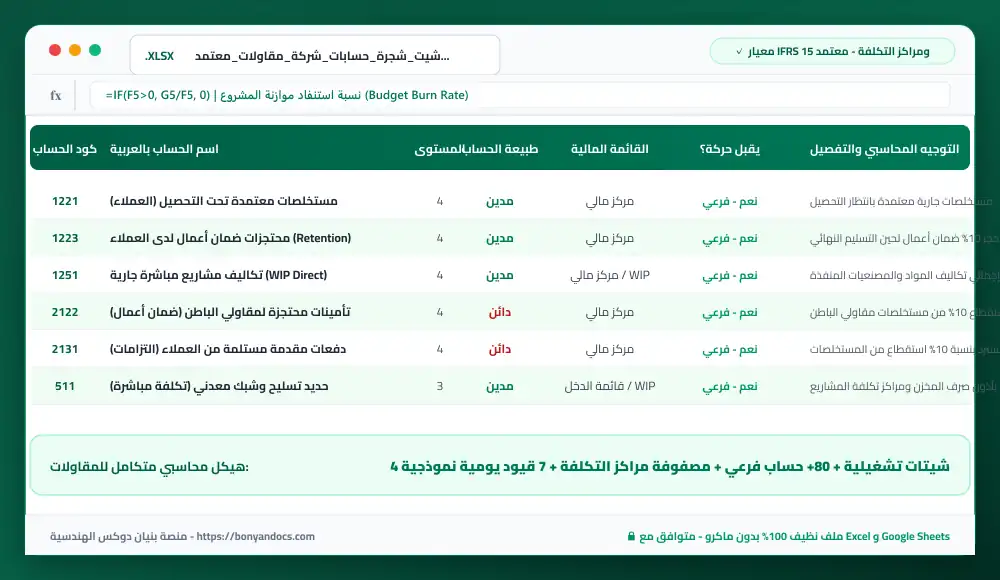Click account code 1221
Screen dimensions: 1000x580
tap(65, 201)
